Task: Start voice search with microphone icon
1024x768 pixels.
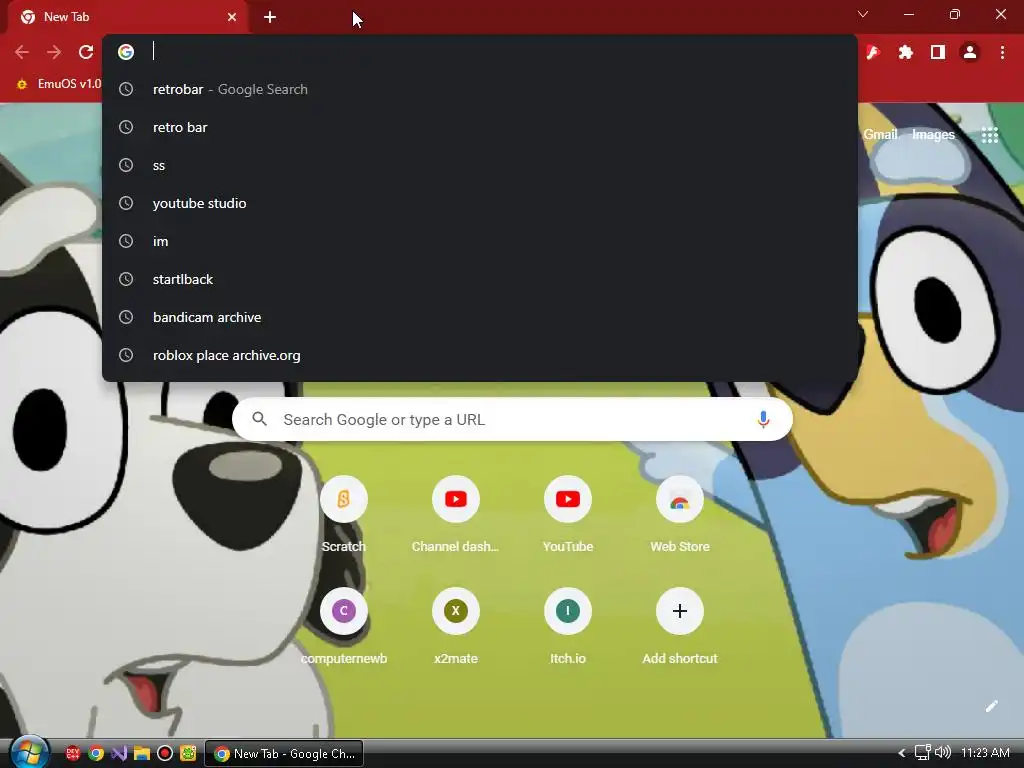Action: [x=763, y=419]
